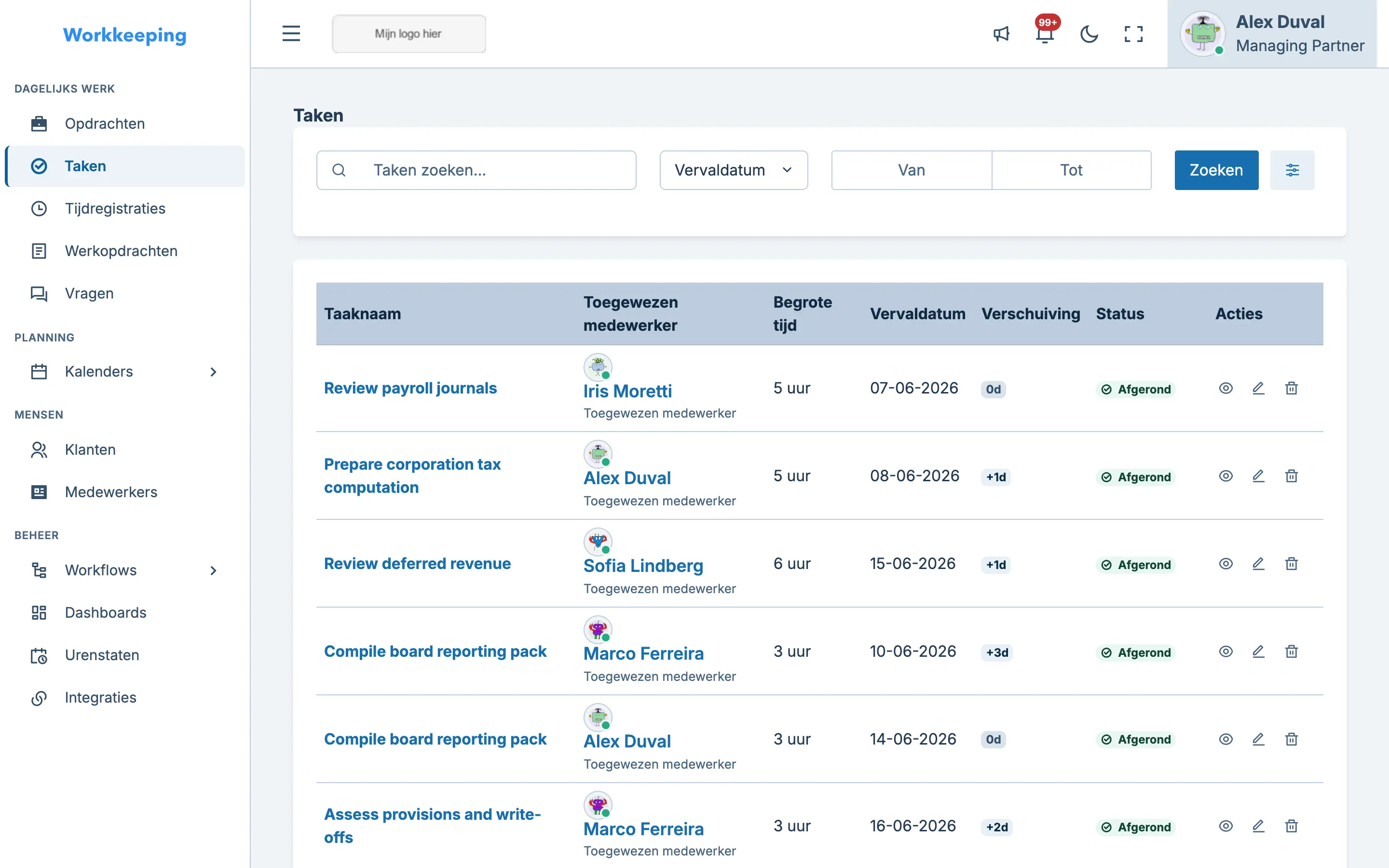Open notifications bell with 99+ badge
Viewport: 1389px width, 868px height.
point(1045,34)
